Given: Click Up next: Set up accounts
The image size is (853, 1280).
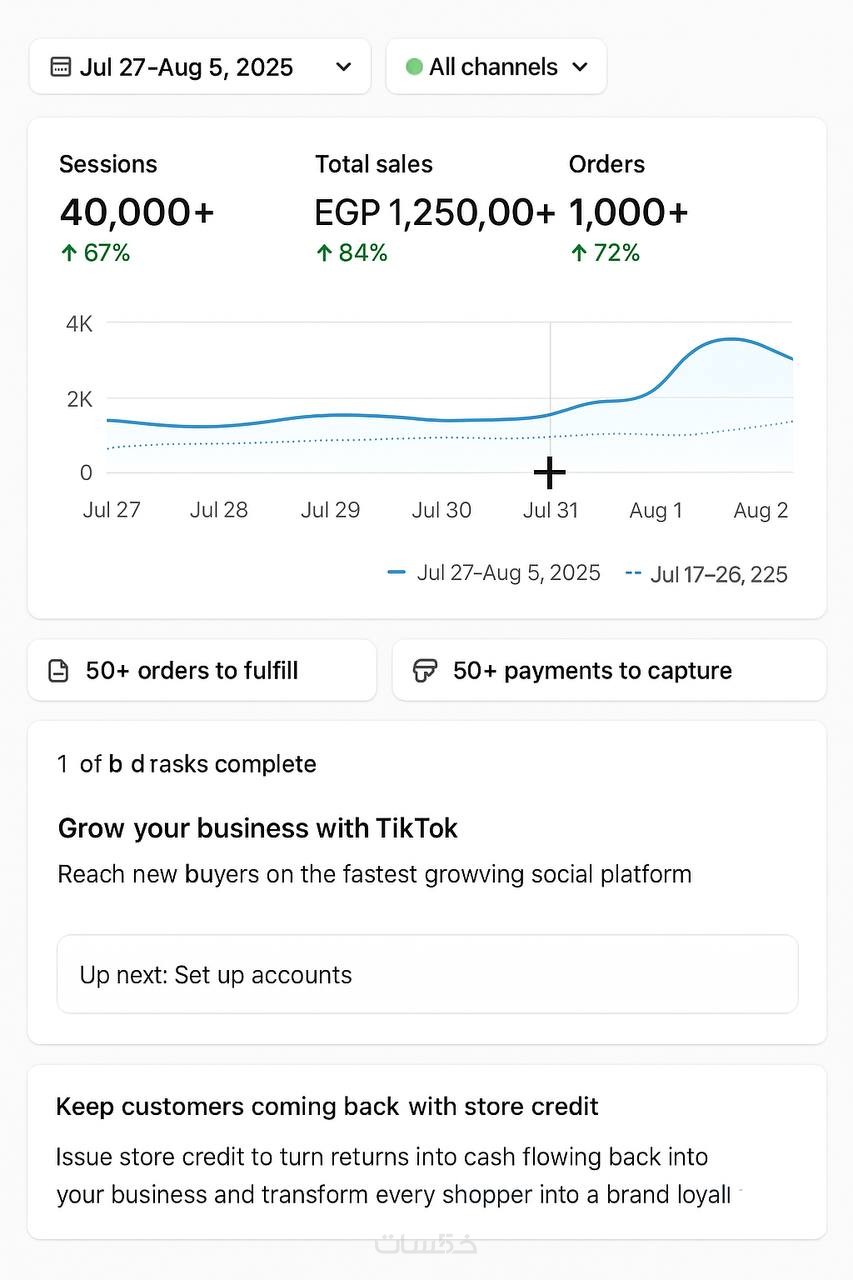Looking at the screenshot, I should point(427,975).
